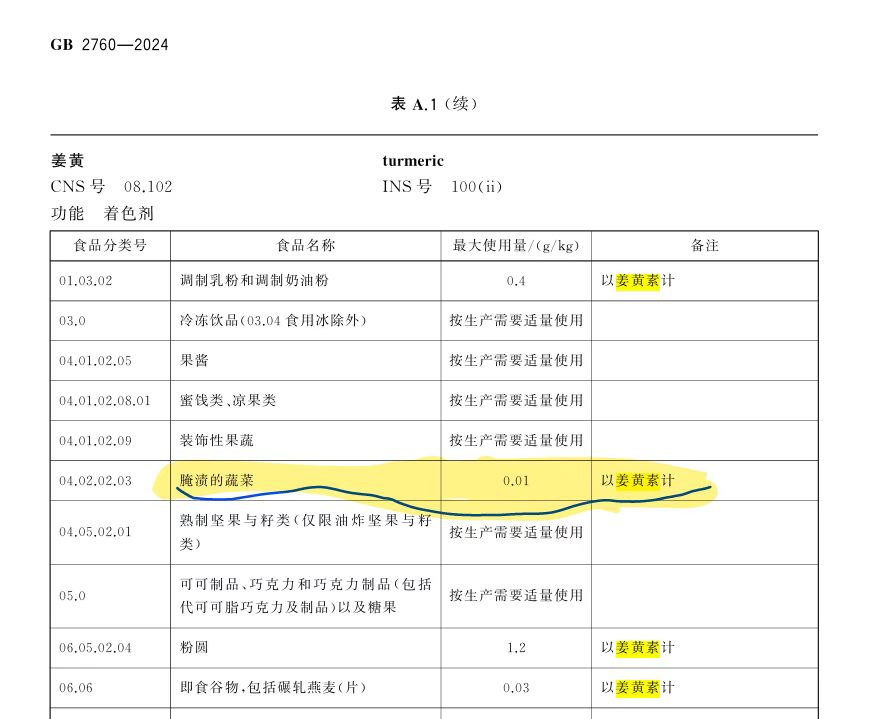Click the yellow-highlighted 腌渍的蔬菜 text
The height and width of the screenshot is (719, 884).
(216, 481)
